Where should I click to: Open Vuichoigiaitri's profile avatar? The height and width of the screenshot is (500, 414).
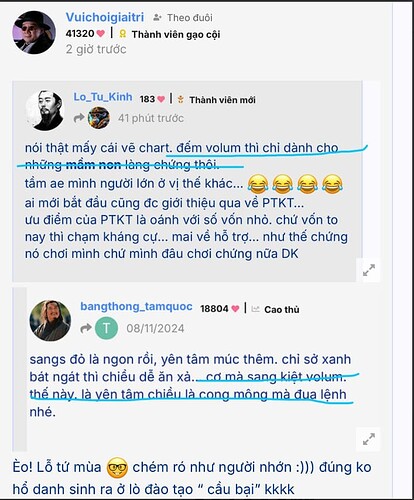tap(34, 33)
